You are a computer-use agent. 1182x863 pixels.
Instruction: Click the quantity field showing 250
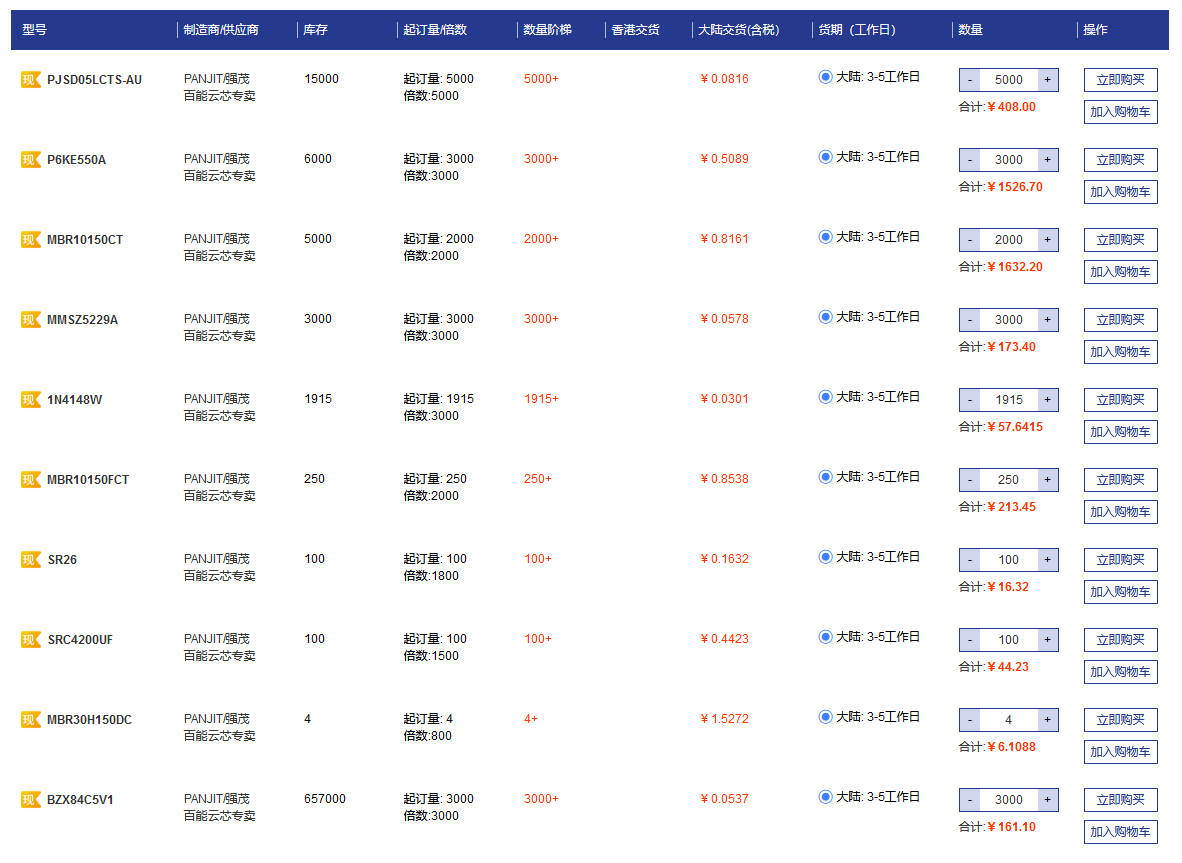pyautogui.click(x=1009, y=479)
